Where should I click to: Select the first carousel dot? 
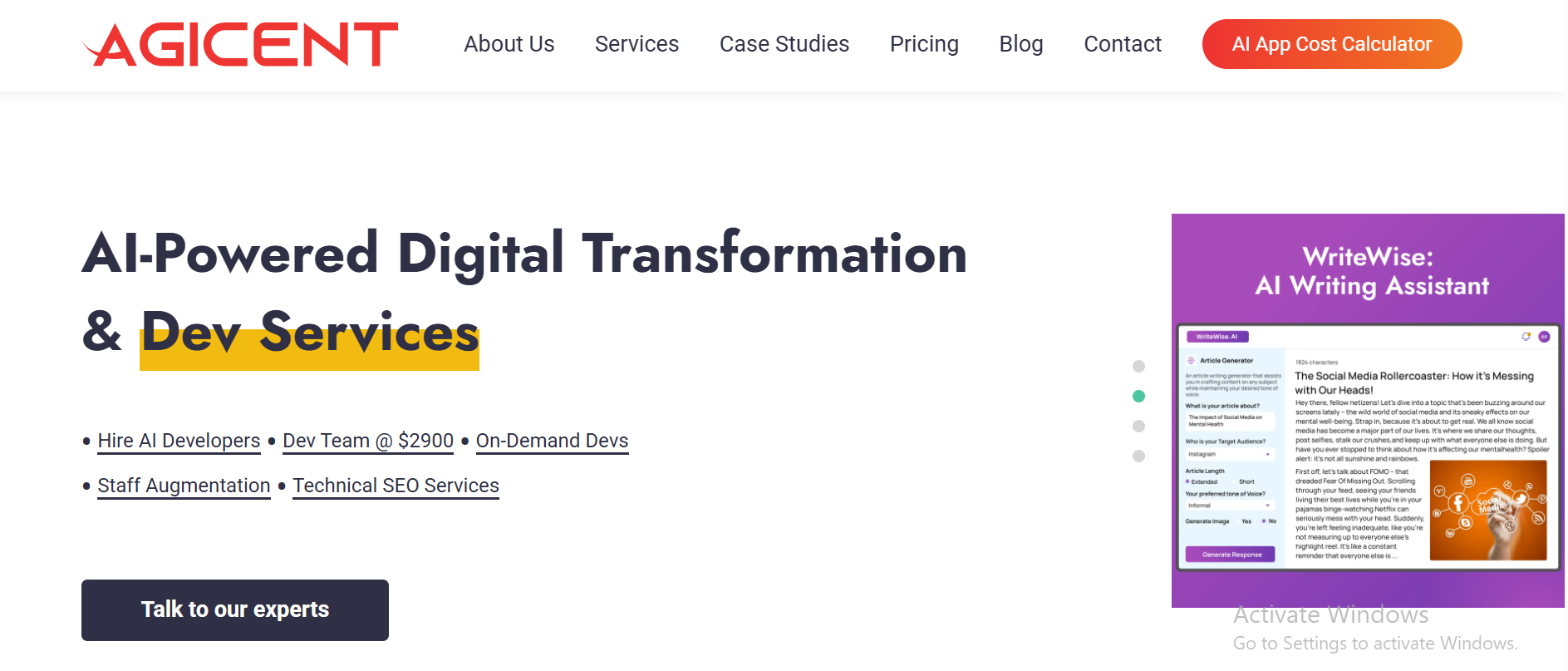coord(1138,367)
